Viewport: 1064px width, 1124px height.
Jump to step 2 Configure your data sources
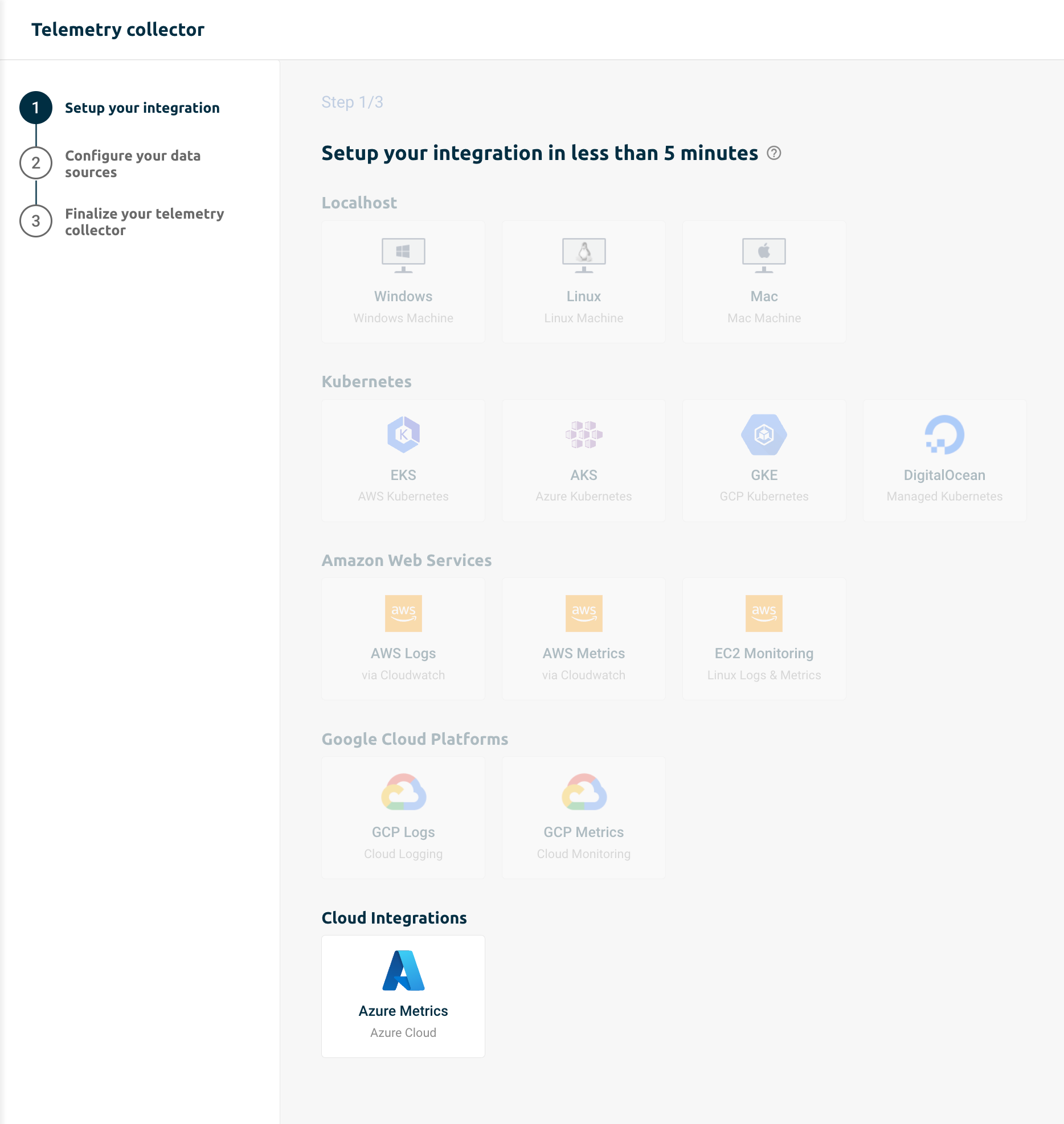[133, 164]
